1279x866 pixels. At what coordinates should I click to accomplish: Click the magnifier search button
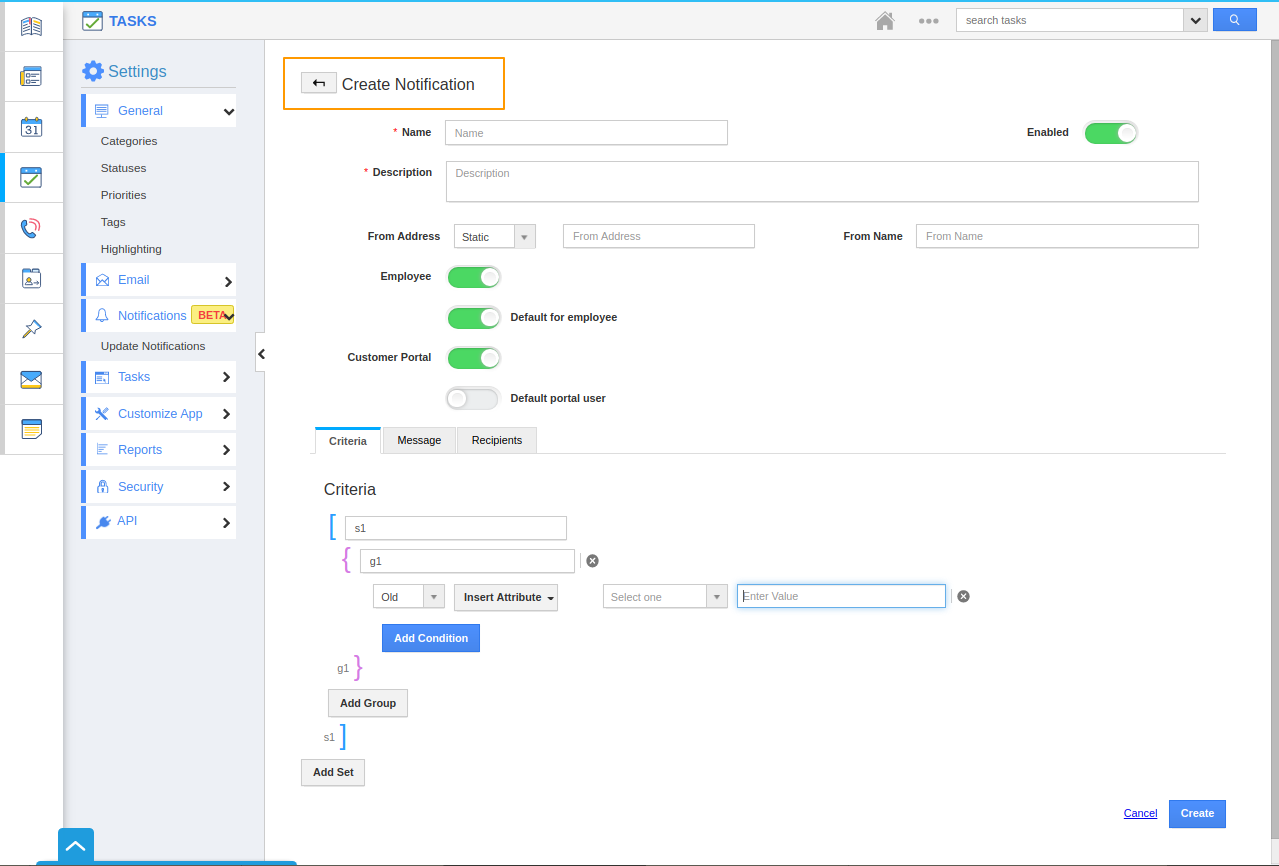tap(1234, 20)
